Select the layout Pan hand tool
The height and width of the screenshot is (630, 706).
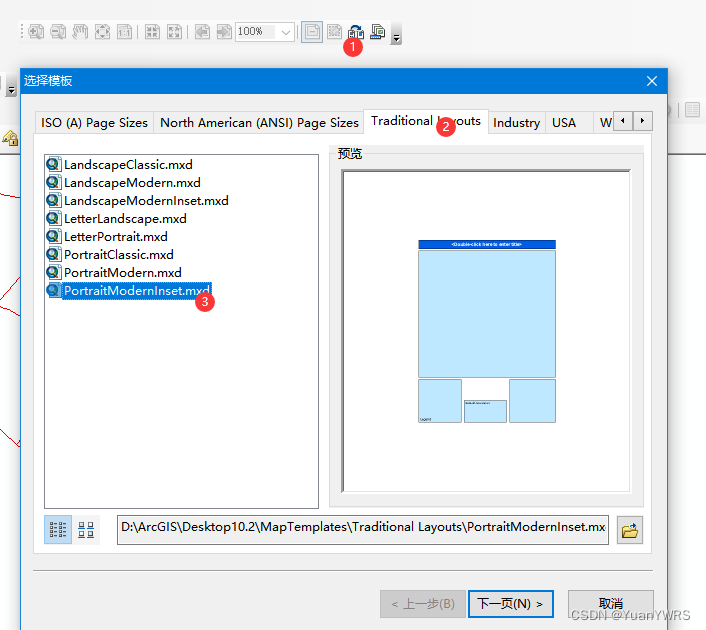[x=80, y=32]
